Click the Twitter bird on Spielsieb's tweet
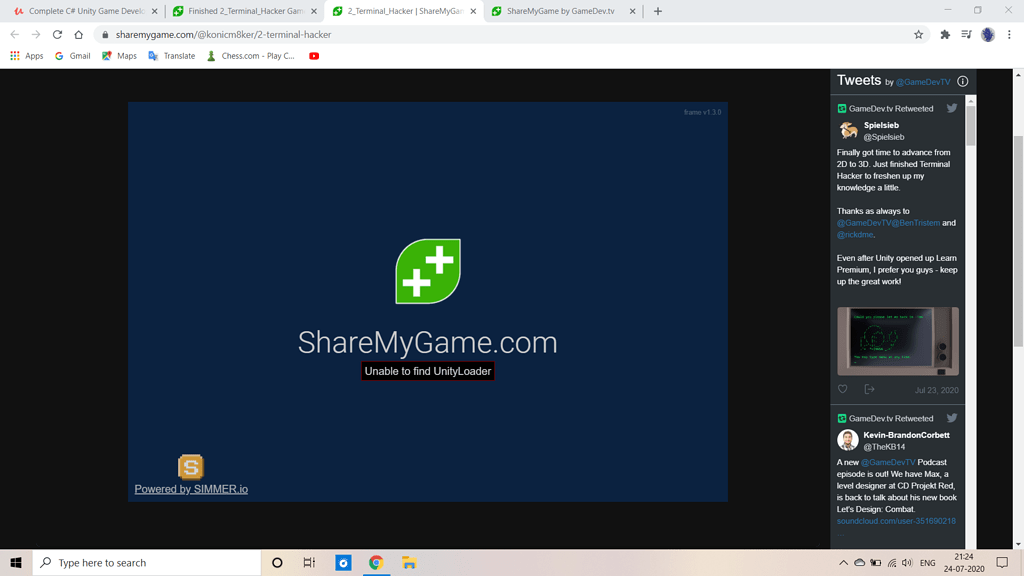The width and height of the screenshot is (1024, 576). (951, 108)
